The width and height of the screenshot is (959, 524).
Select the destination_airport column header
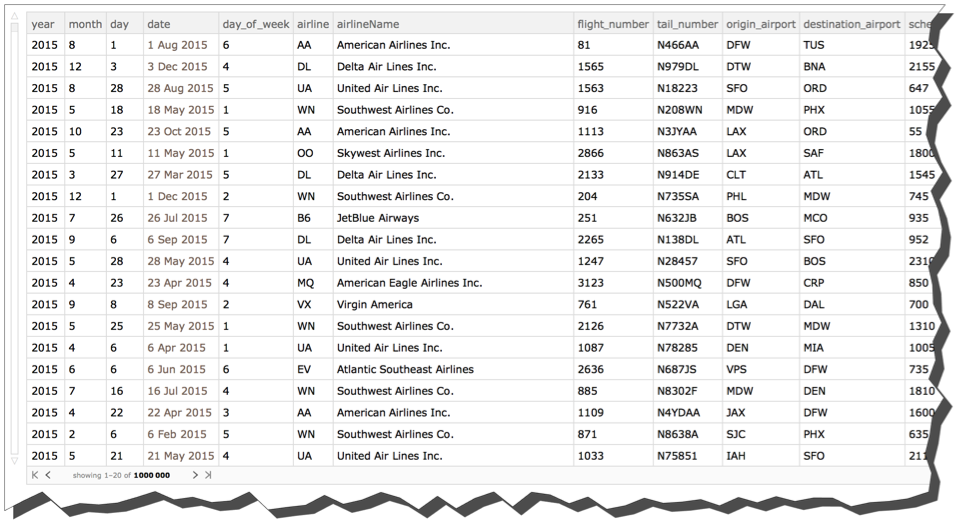tap(851, 24)
